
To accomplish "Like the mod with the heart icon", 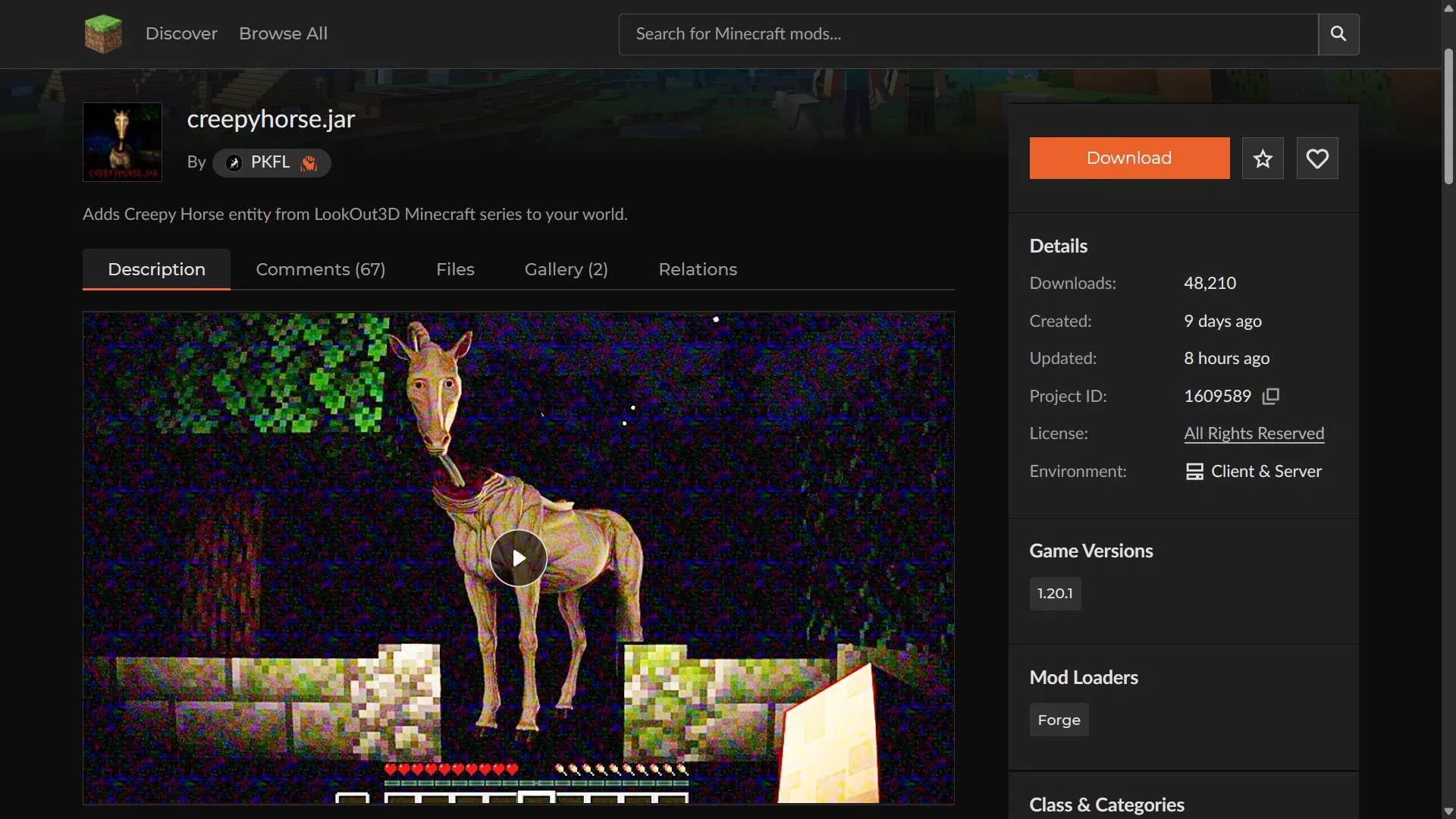I will (1317, 158).
